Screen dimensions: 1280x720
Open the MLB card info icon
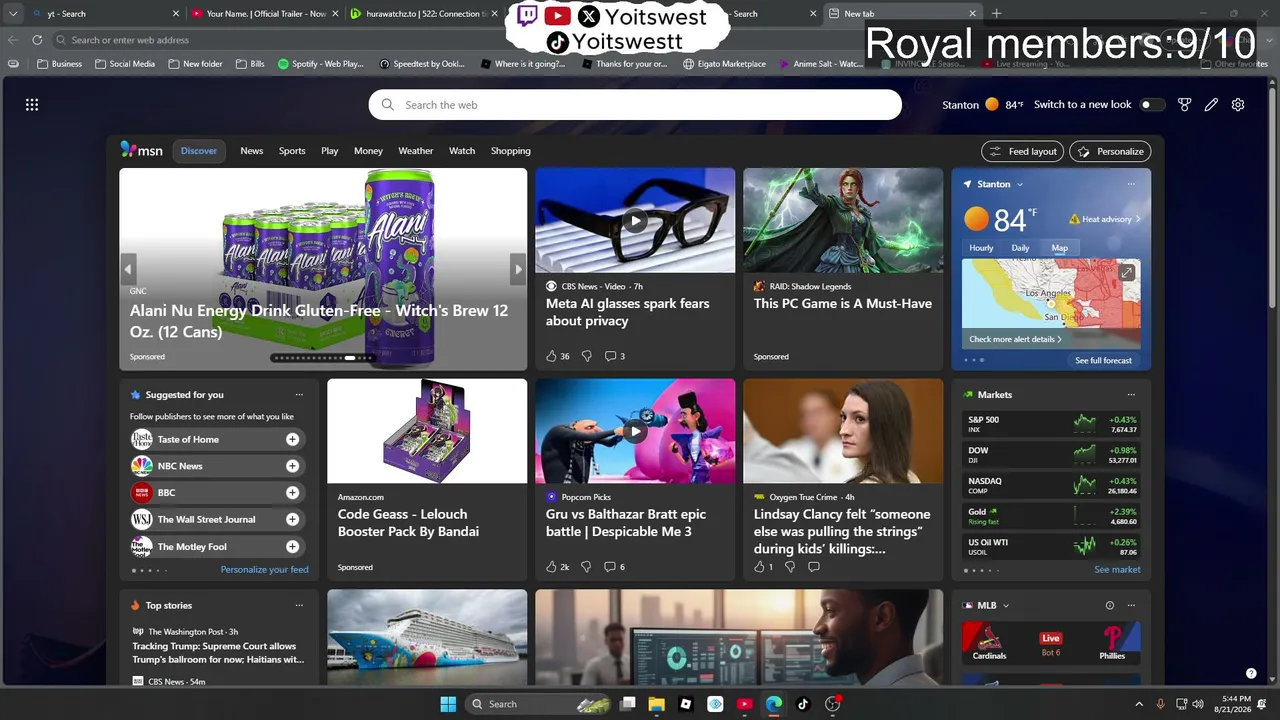click(x=1110, y=605)
